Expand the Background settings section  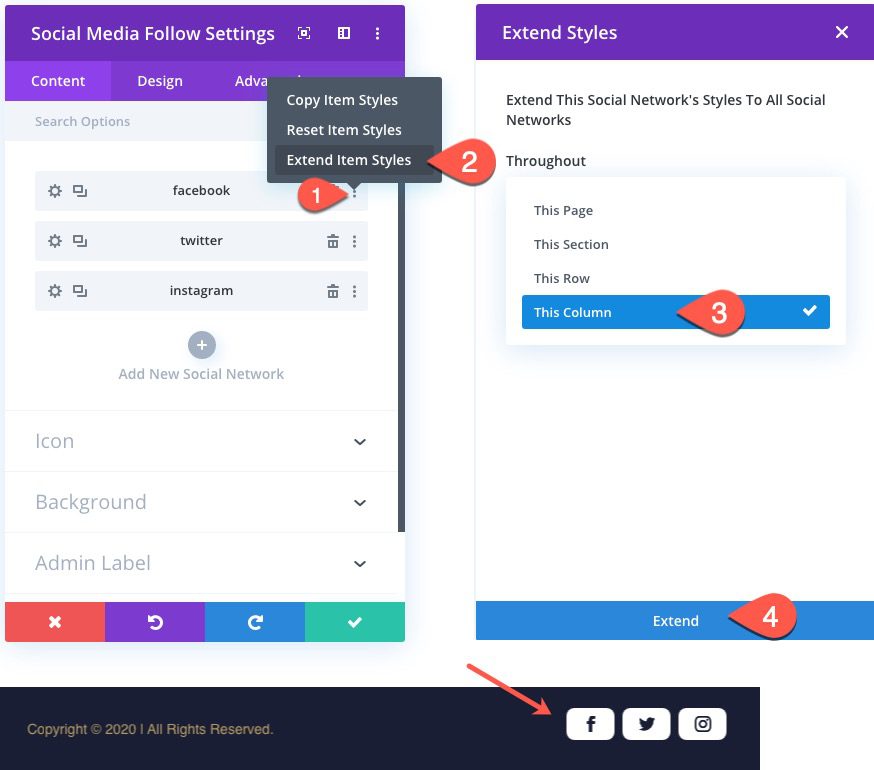click(200, 502)
